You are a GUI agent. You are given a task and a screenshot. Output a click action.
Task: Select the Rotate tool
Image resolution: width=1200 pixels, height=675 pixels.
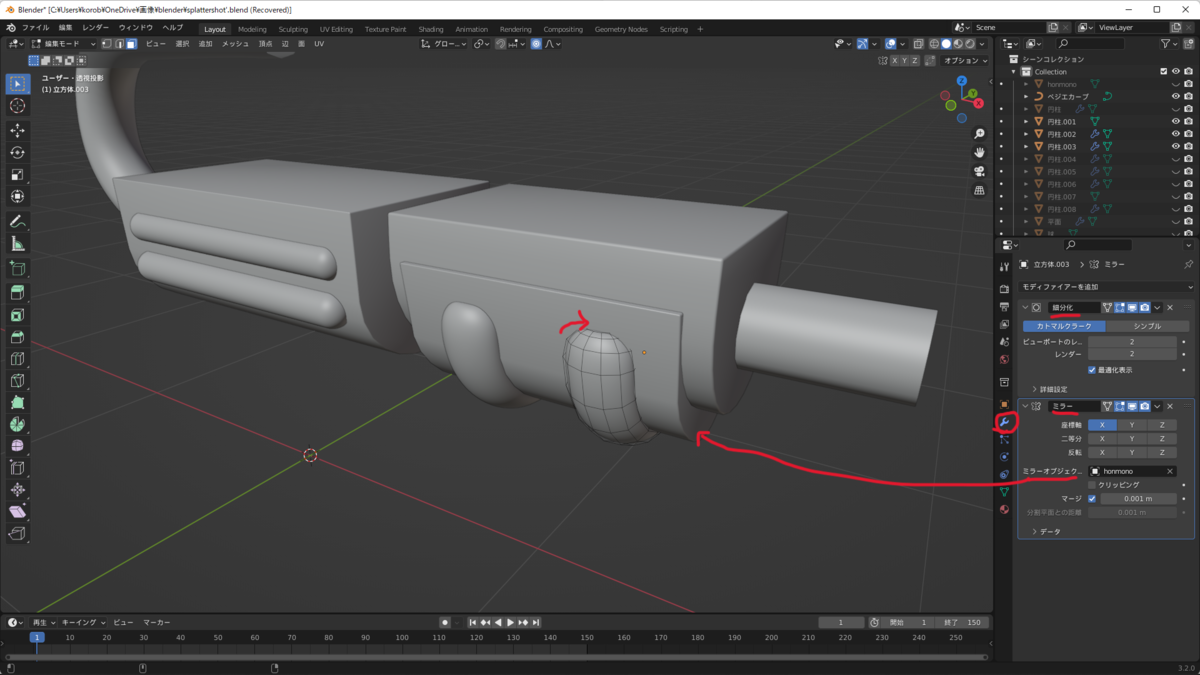click(x=17, y=153)
